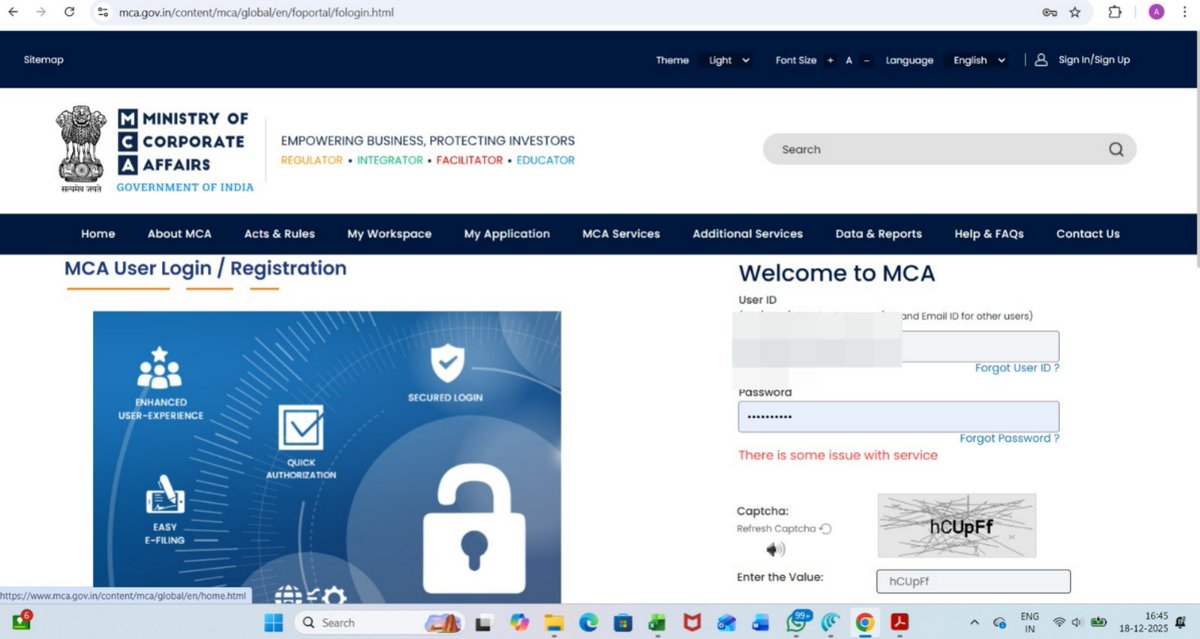
Task: Click the error text 'There is some issue with service'
Action: [838, 455]
